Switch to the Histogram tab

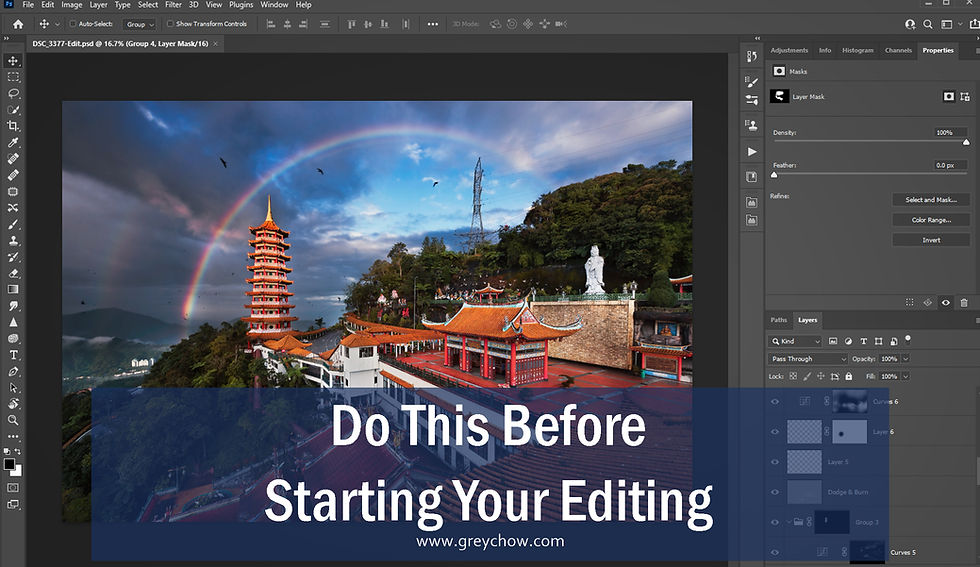tap(858, 50)
